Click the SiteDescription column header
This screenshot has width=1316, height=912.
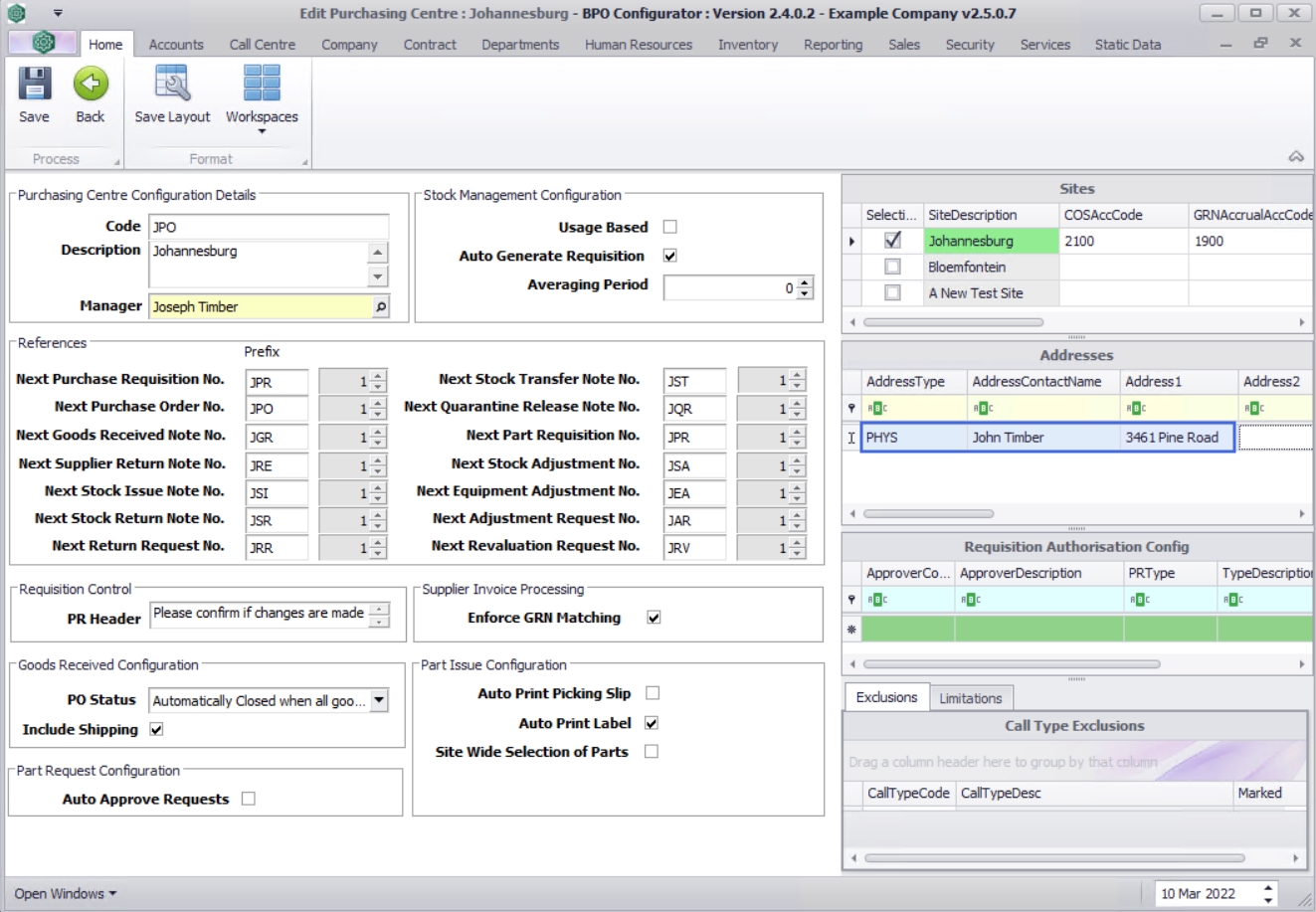[x=972, y=215]
